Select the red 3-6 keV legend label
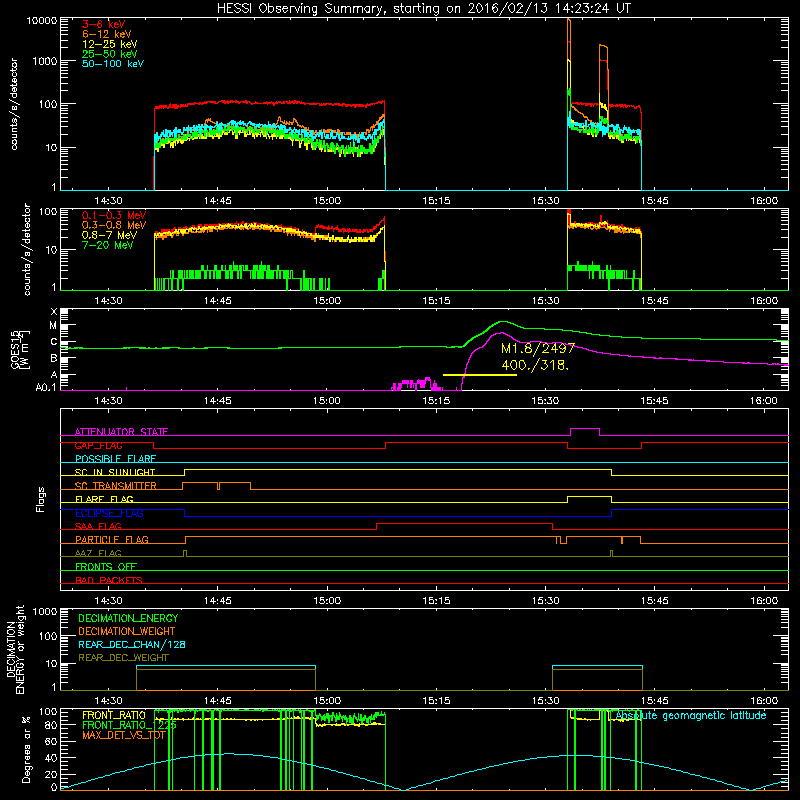800x800 pixels. coord(103,24)
